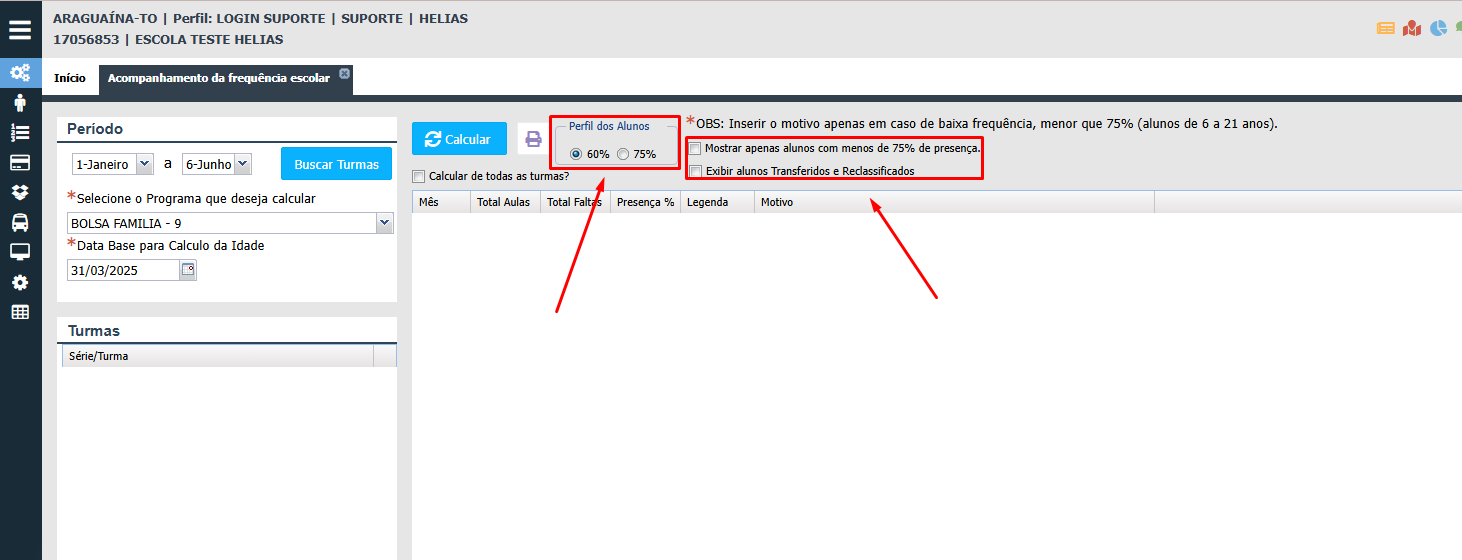This screenshot has height=560, width=1462.
Task: Click the Total Faltas column header
Action: click(x=575, y=202)
